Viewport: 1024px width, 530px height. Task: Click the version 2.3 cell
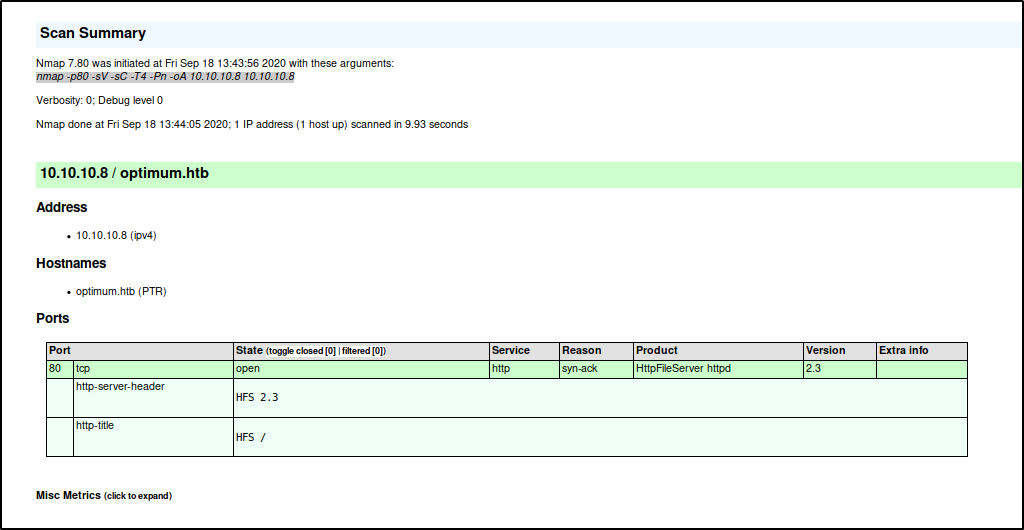840,369
